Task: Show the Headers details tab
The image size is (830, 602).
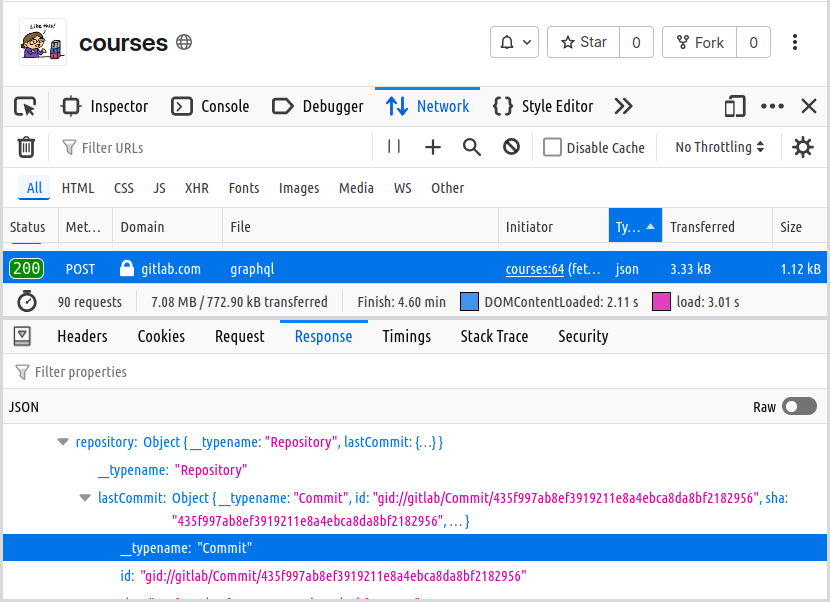Action: pos(83,336)
